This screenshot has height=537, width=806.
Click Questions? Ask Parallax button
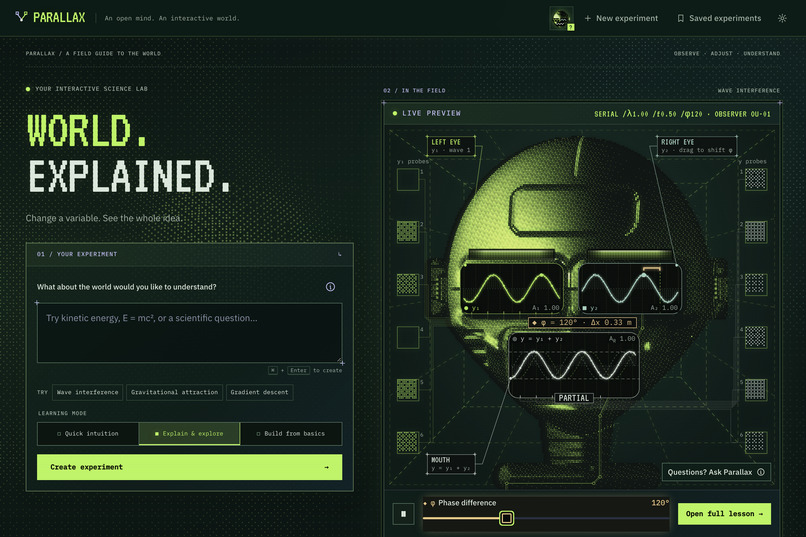click(716, 472)
